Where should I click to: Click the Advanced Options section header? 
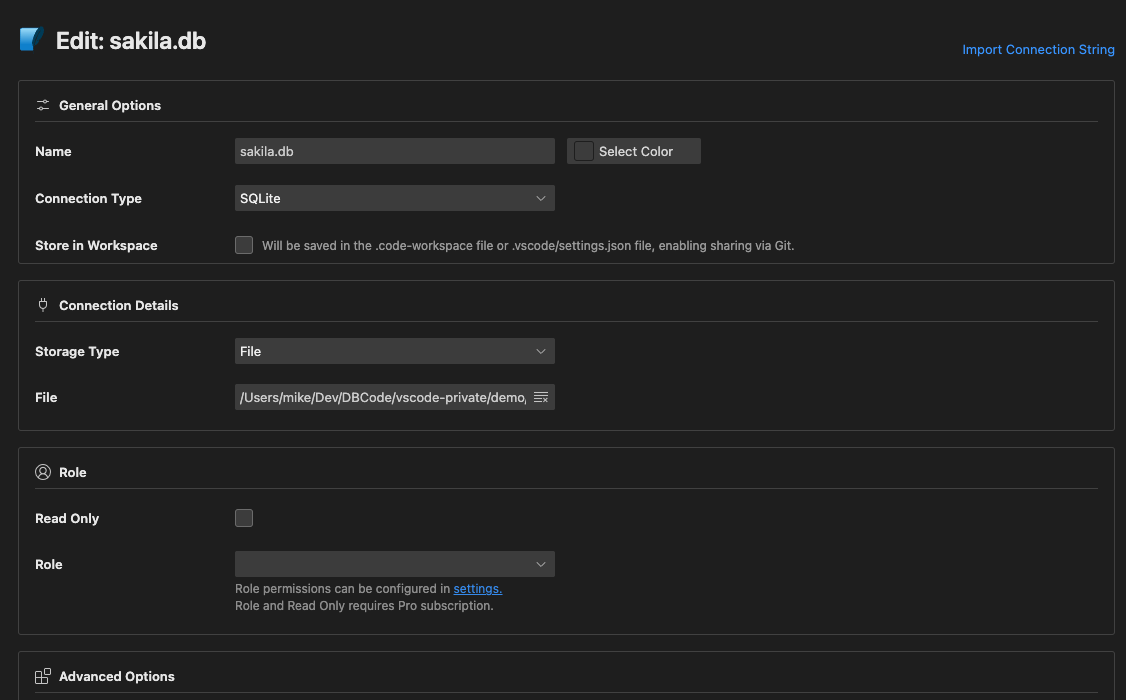pos(116,676)
